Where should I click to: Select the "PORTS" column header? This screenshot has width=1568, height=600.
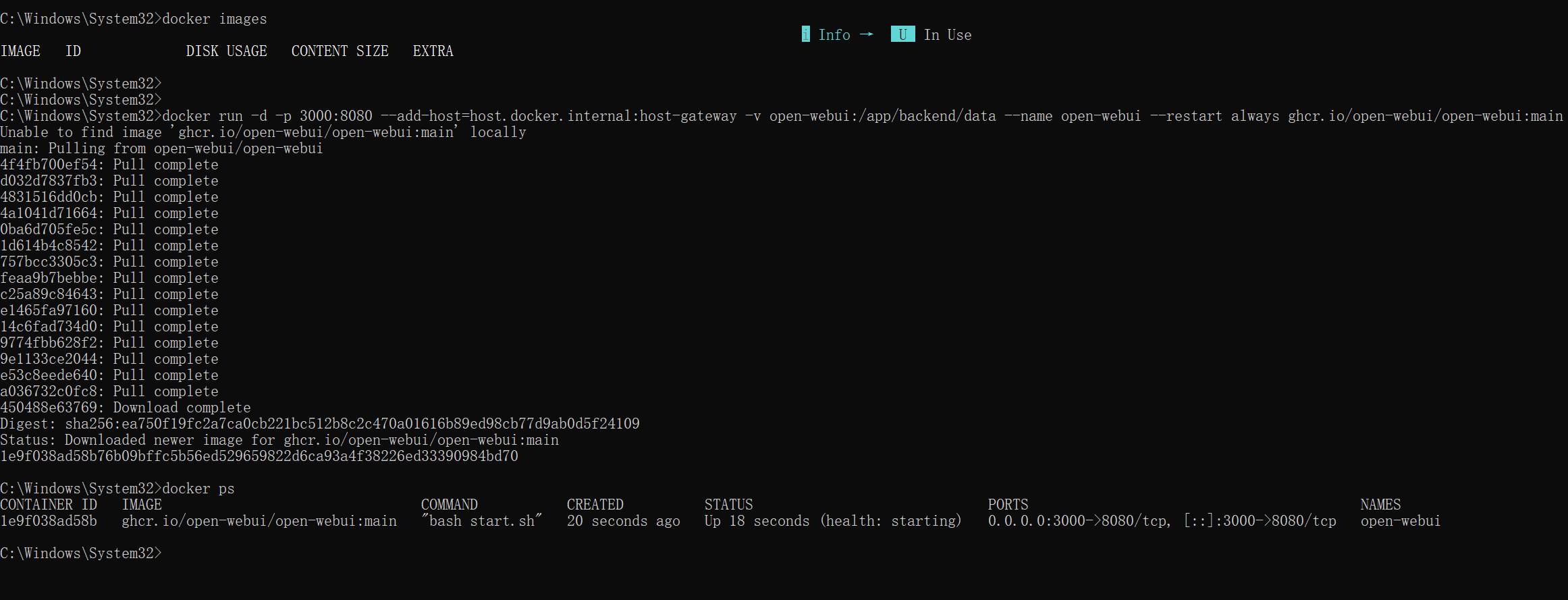point(1008,505)
